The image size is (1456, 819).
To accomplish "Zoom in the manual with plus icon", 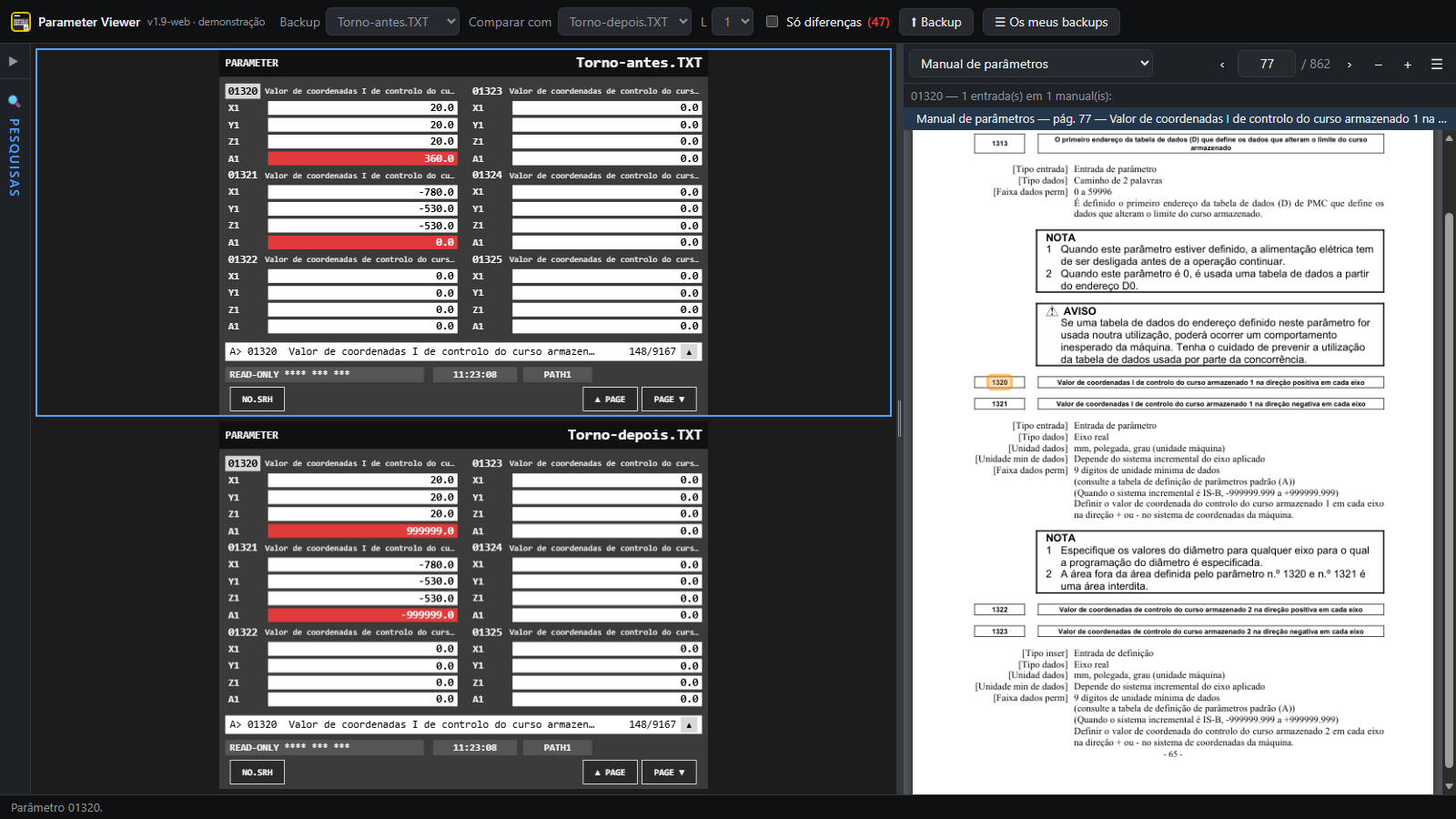I will coord(1408,65).
